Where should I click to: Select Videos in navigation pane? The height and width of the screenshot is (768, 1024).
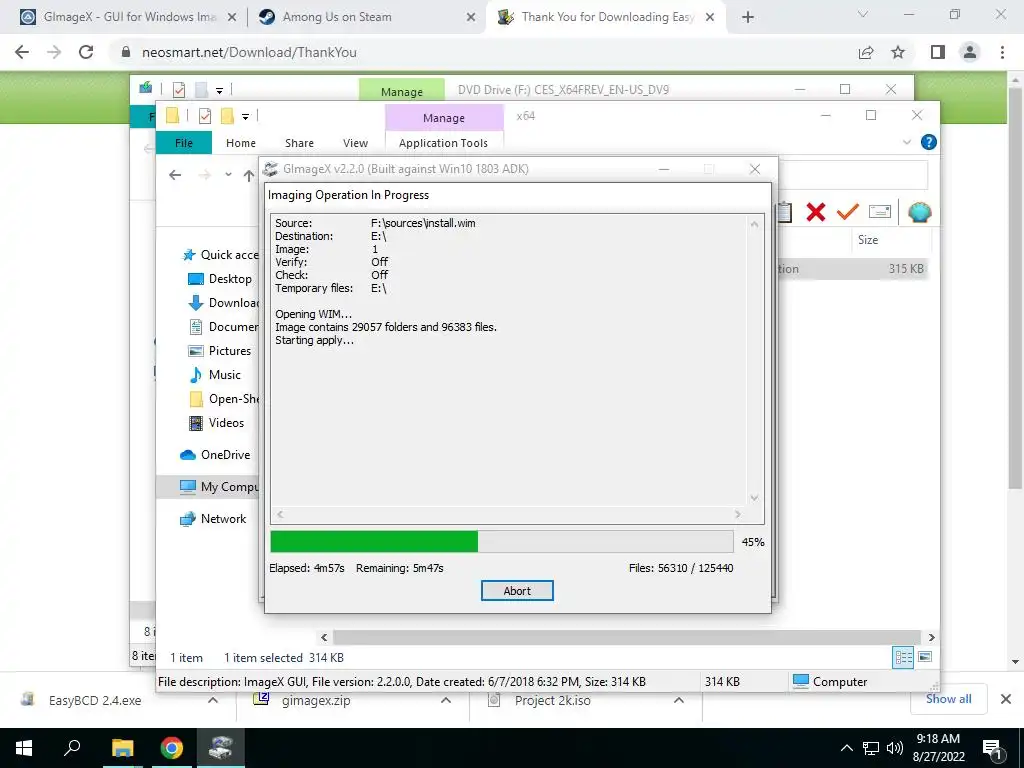click(x=216, y=423)
